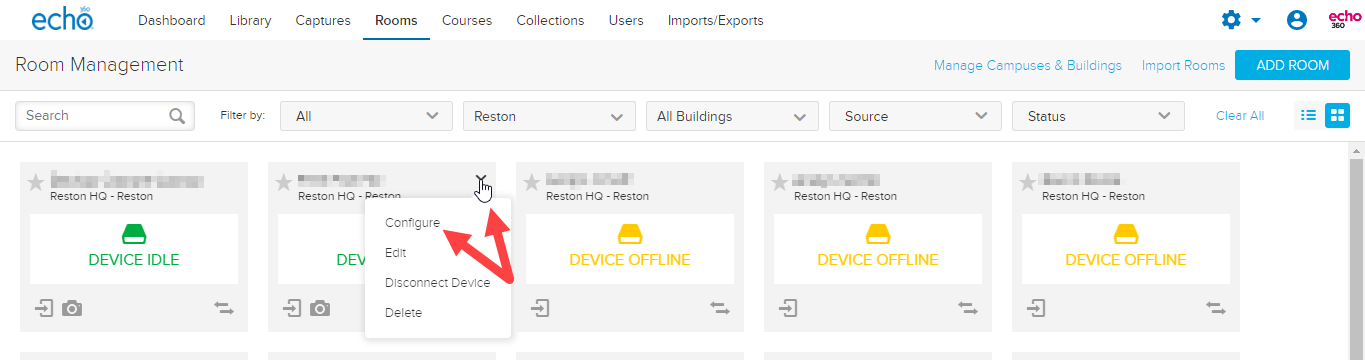Image resolution: width=1365 pixels, height=360 pixels.
Task: Click the login arrow icon on the card with open menu
Action: [x=292, y=308]
